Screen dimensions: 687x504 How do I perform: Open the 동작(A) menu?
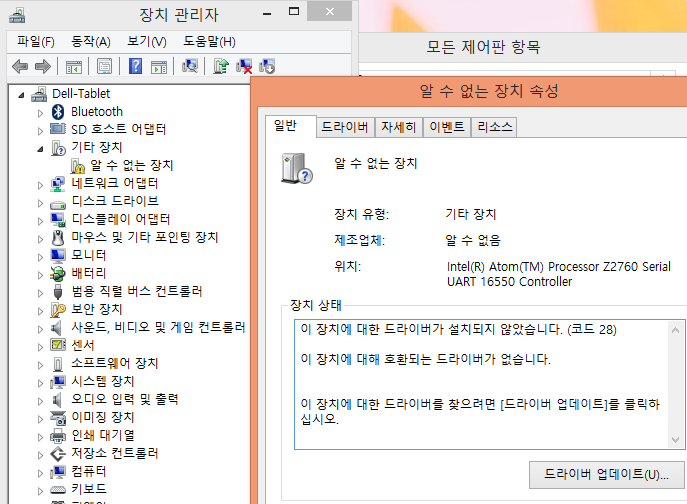pos(91,42)
